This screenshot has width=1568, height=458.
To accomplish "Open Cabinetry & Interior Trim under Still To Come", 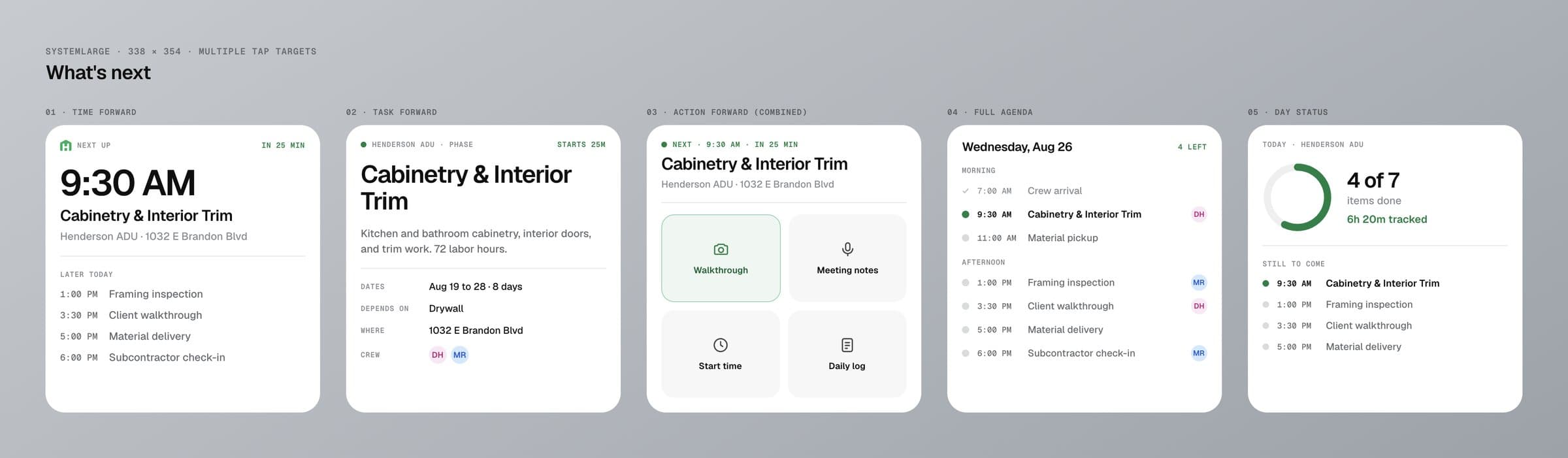I will coord(1384,284).
